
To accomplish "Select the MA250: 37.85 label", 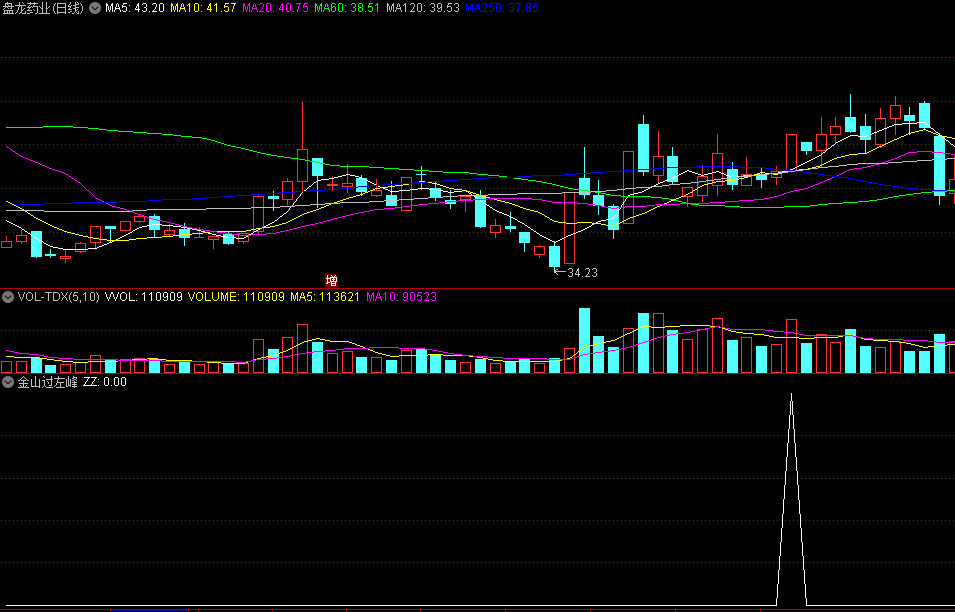I will coord(502,9).
